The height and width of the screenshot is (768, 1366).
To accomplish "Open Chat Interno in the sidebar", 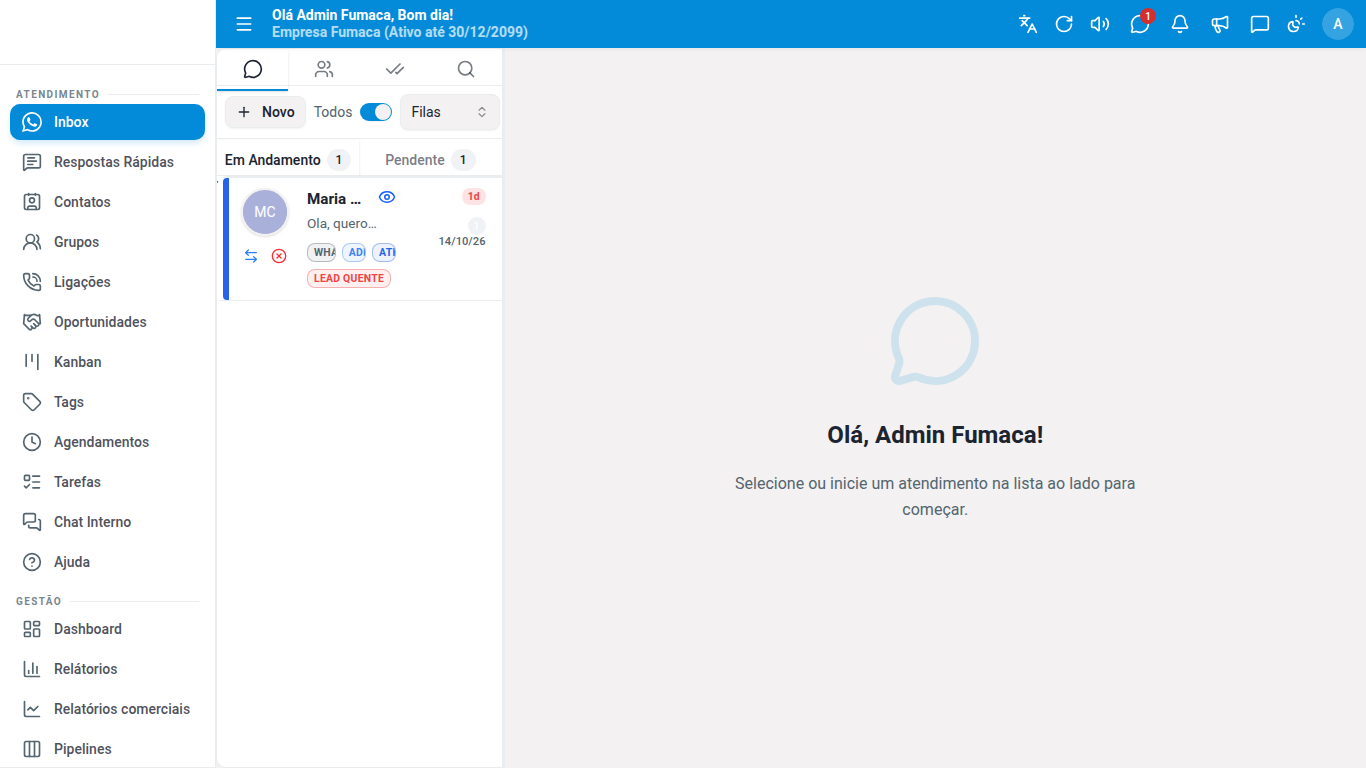I will coord(108,522).
